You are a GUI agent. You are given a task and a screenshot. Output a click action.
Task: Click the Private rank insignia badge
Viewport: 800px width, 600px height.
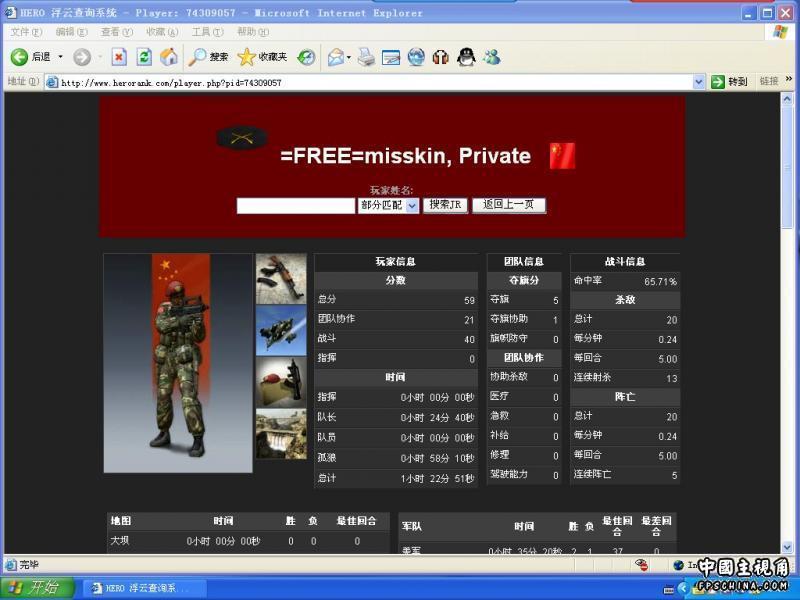pos(242,137)
